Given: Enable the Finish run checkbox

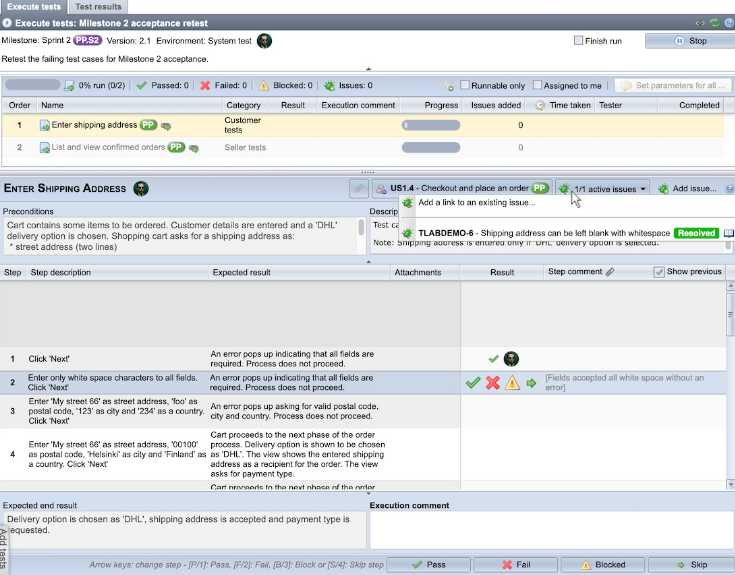Looking at the screenshot, I should click(x=578, y=41).
